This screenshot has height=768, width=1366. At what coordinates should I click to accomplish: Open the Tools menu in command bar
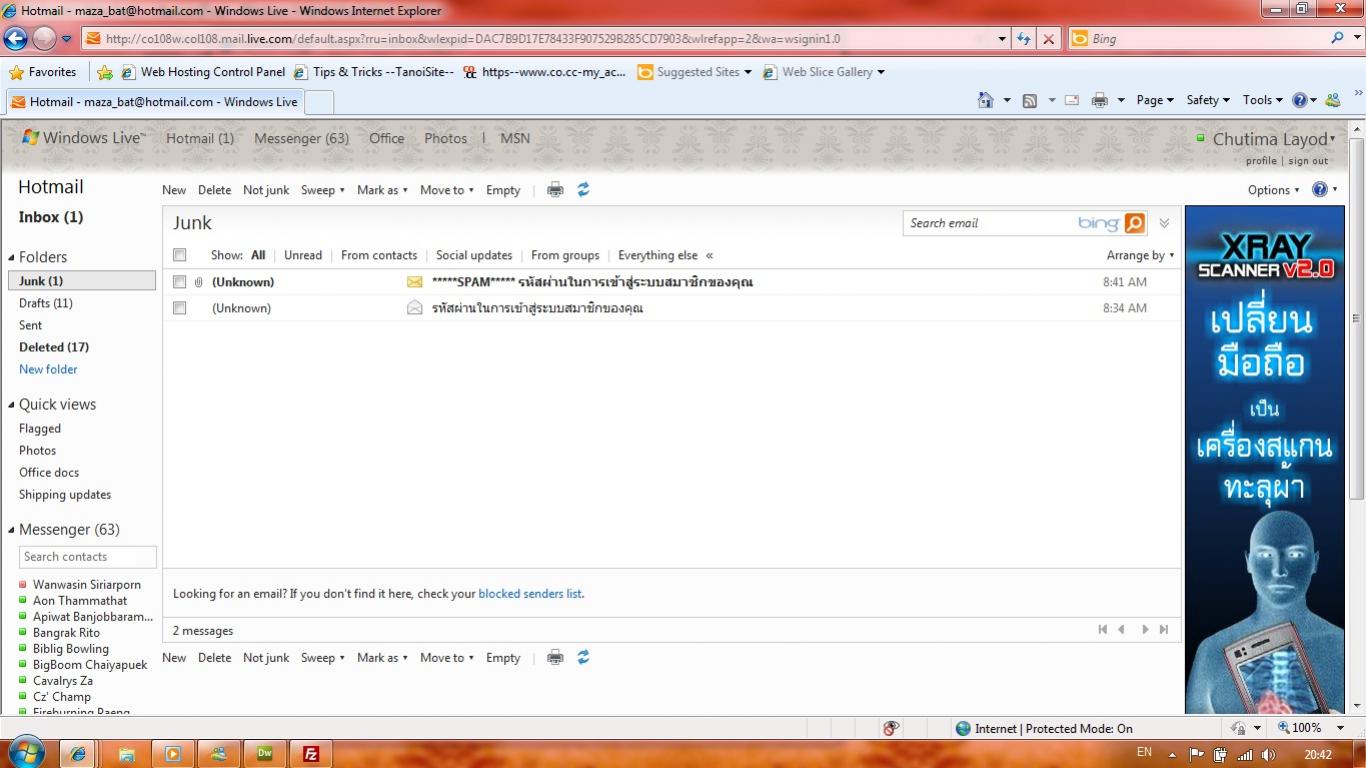1262,100
